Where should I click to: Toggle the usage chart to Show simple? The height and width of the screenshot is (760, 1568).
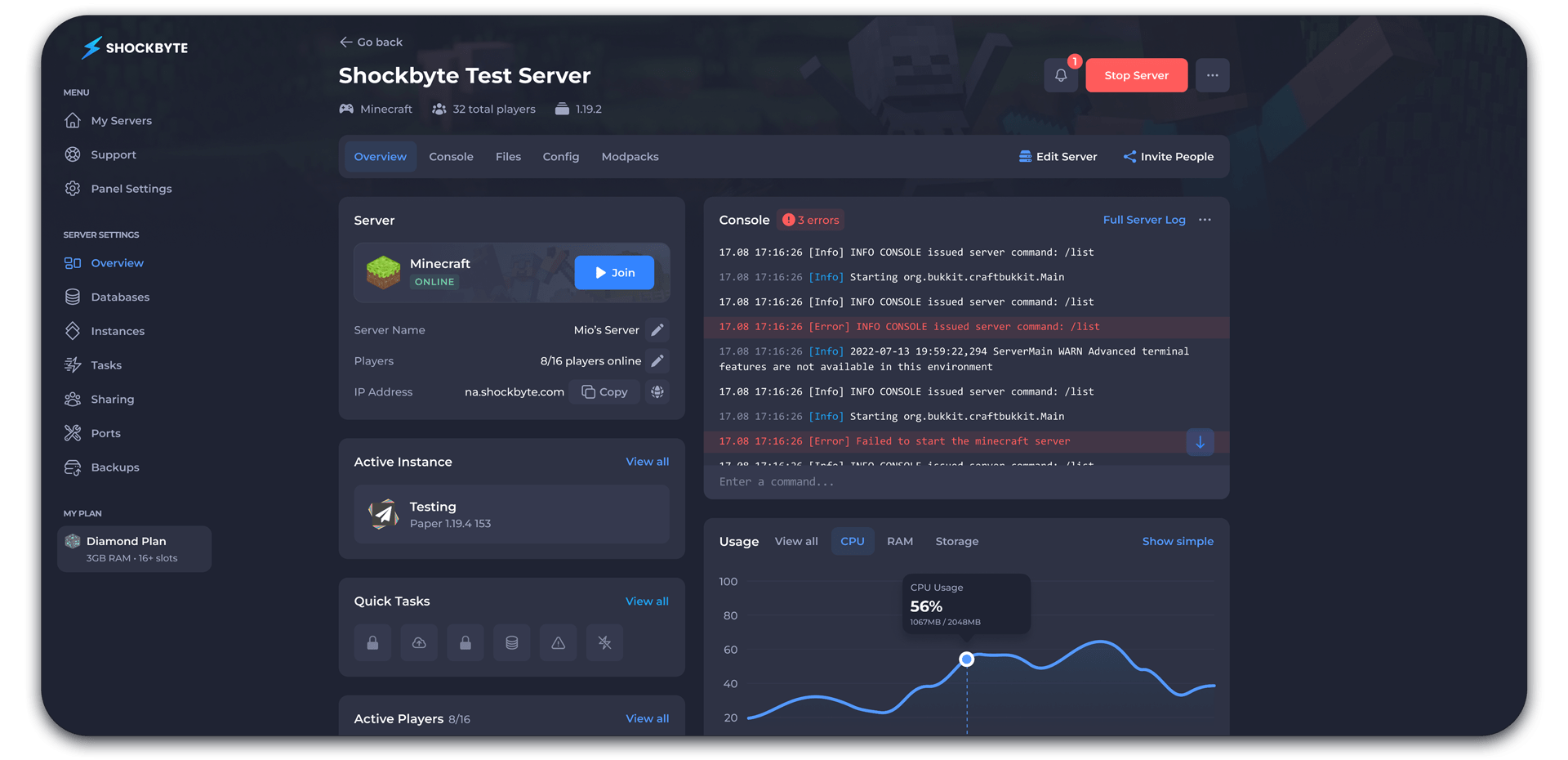[1177, 541]
